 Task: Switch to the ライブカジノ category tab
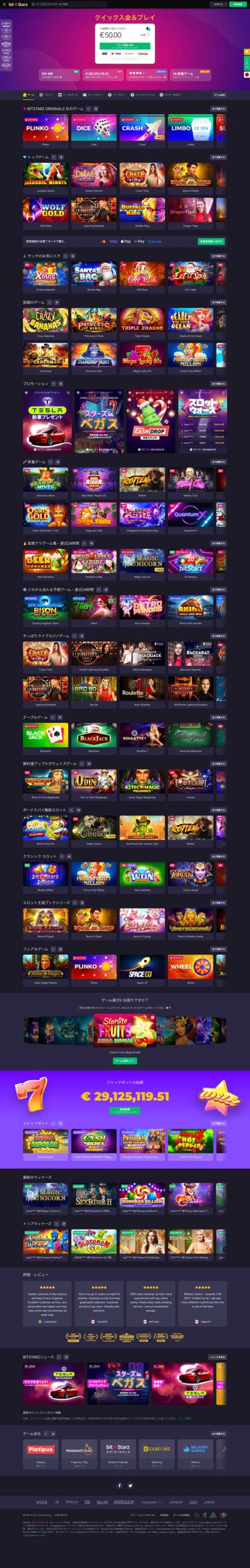pyautogui.click(x=118, y=95)
